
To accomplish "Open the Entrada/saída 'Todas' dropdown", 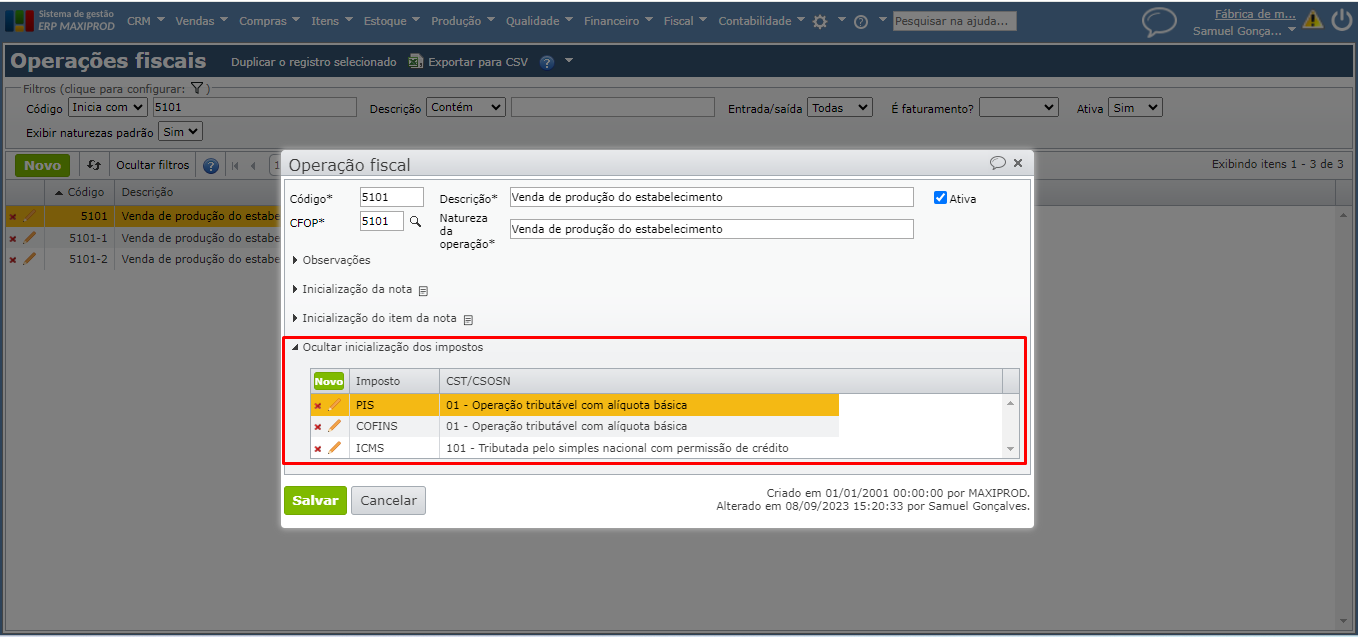I will coord(840,107).
